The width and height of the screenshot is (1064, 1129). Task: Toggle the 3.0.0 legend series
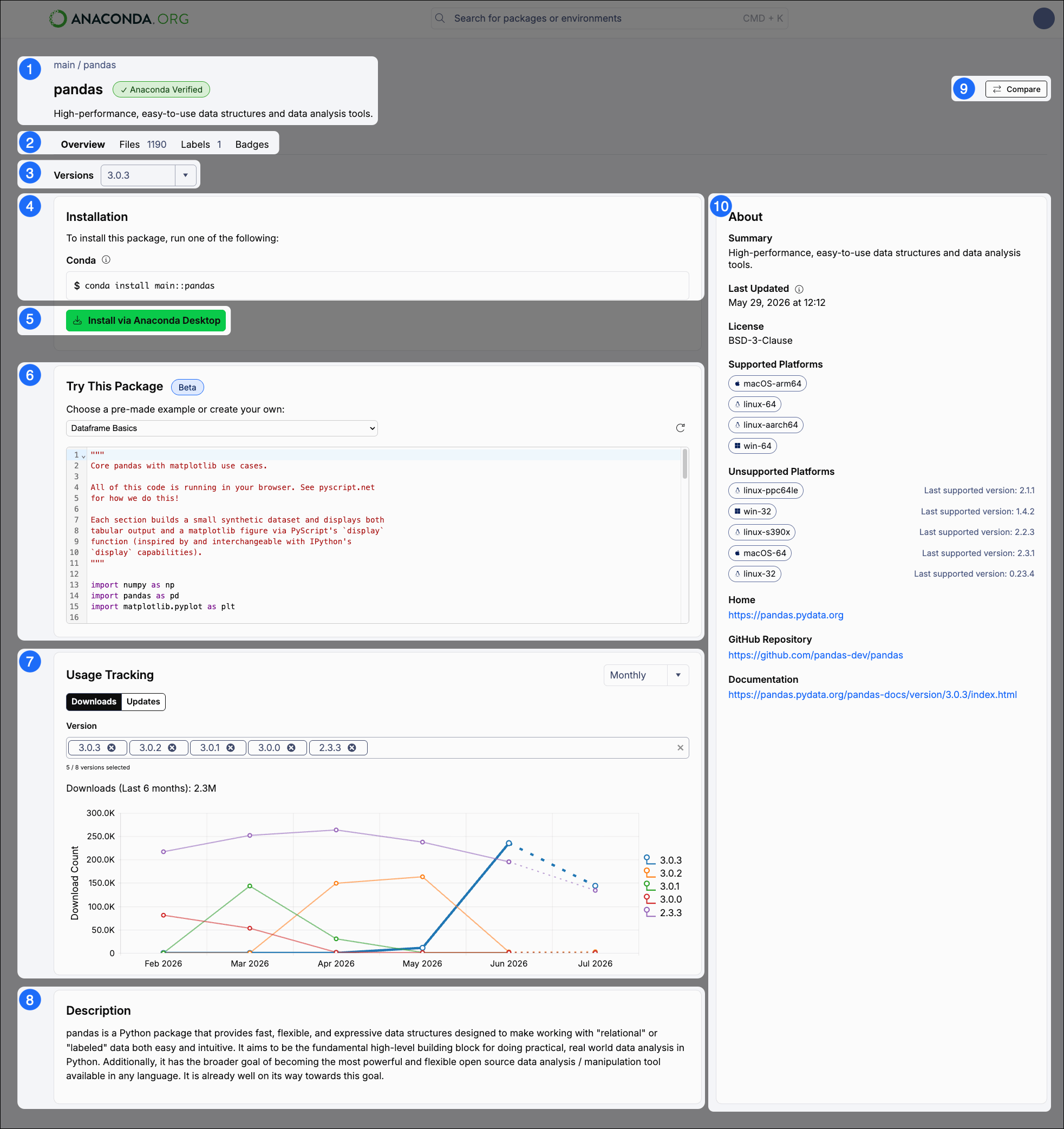[663, 899]
